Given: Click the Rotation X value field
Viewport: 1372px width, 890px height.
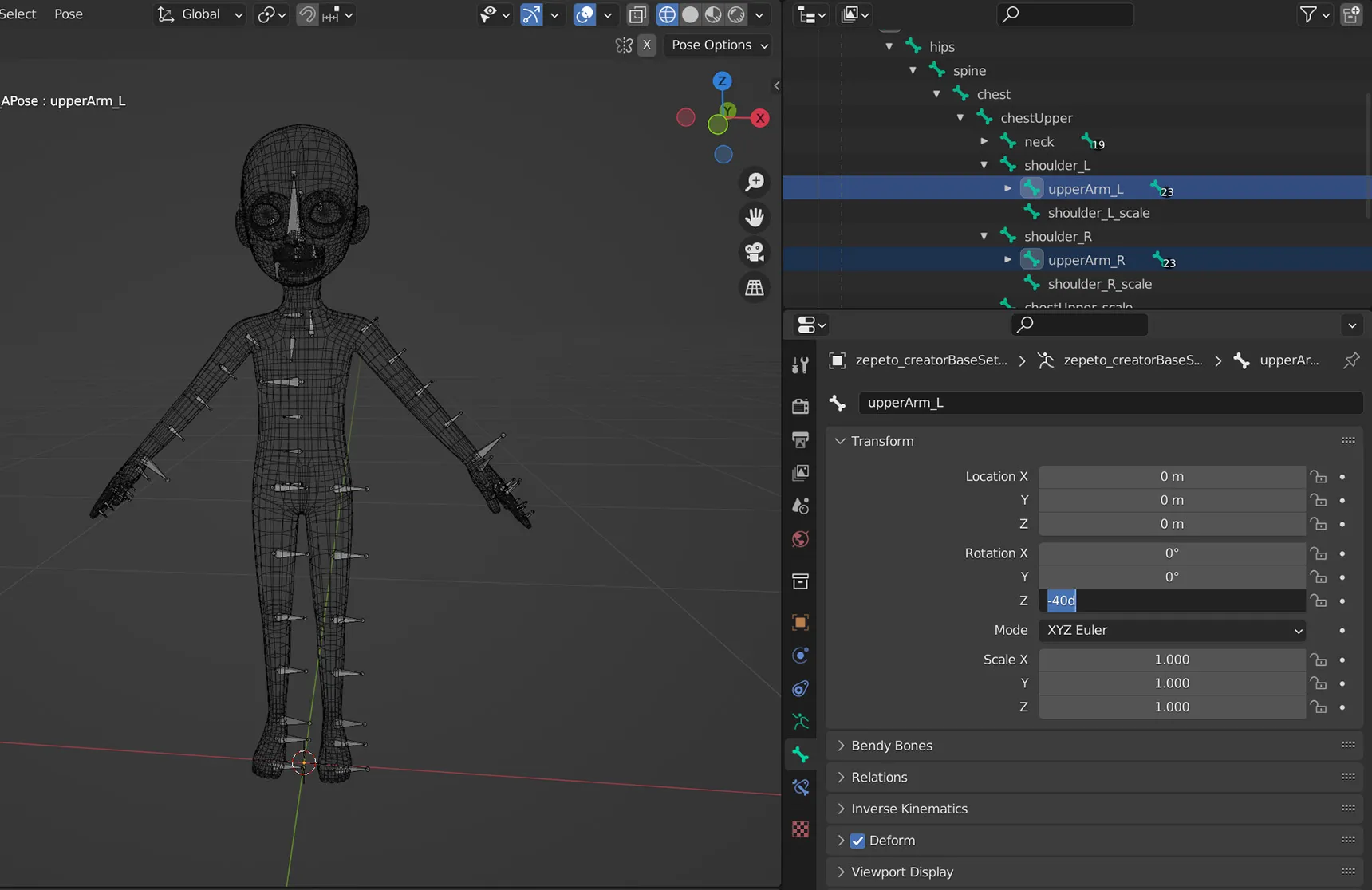Looking at the screenshot, I should point(1172,553).
